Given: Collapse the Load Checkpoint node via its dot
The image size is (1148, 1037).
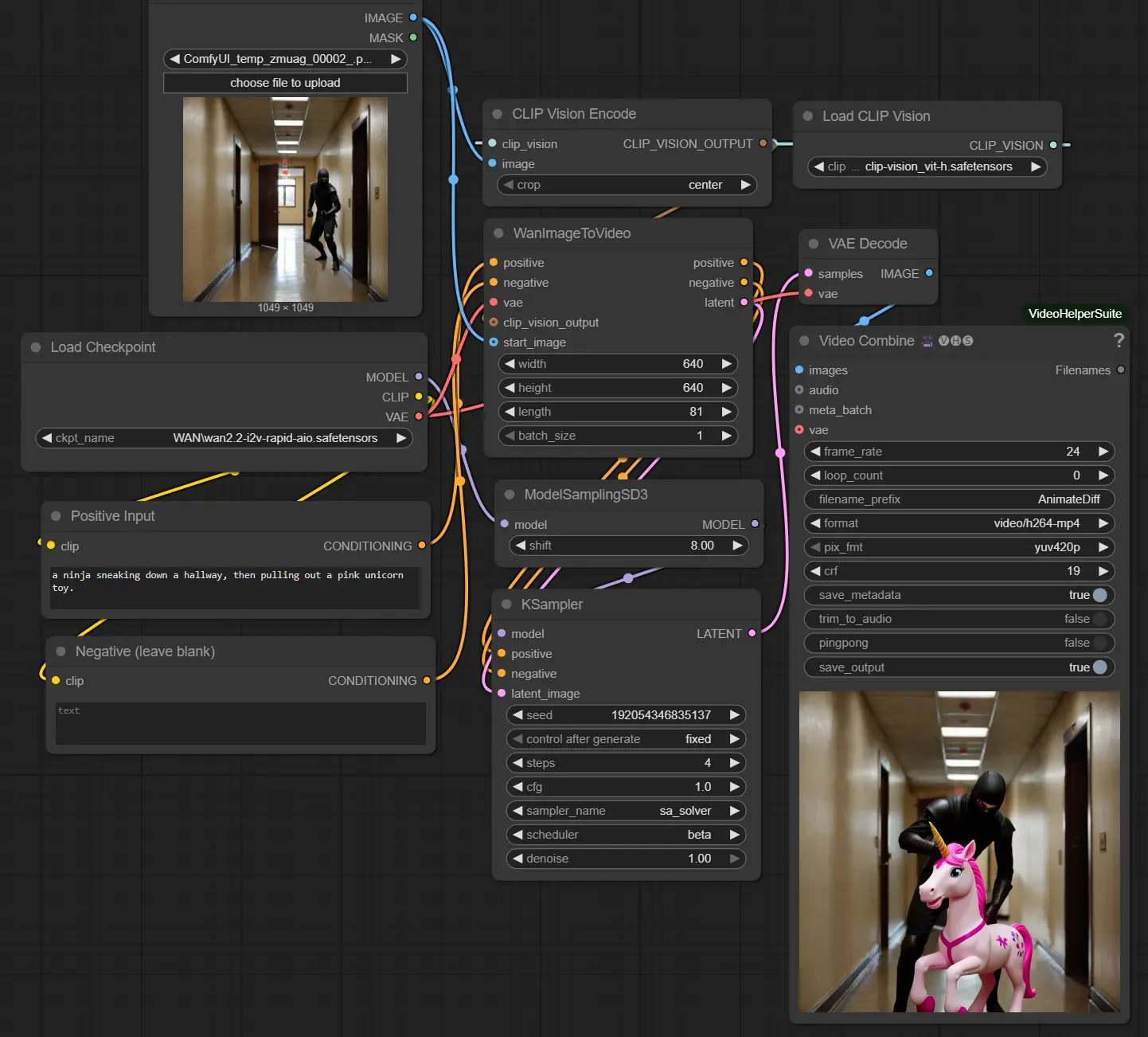Looking at the screenshot, I should (x=36, y=347).
